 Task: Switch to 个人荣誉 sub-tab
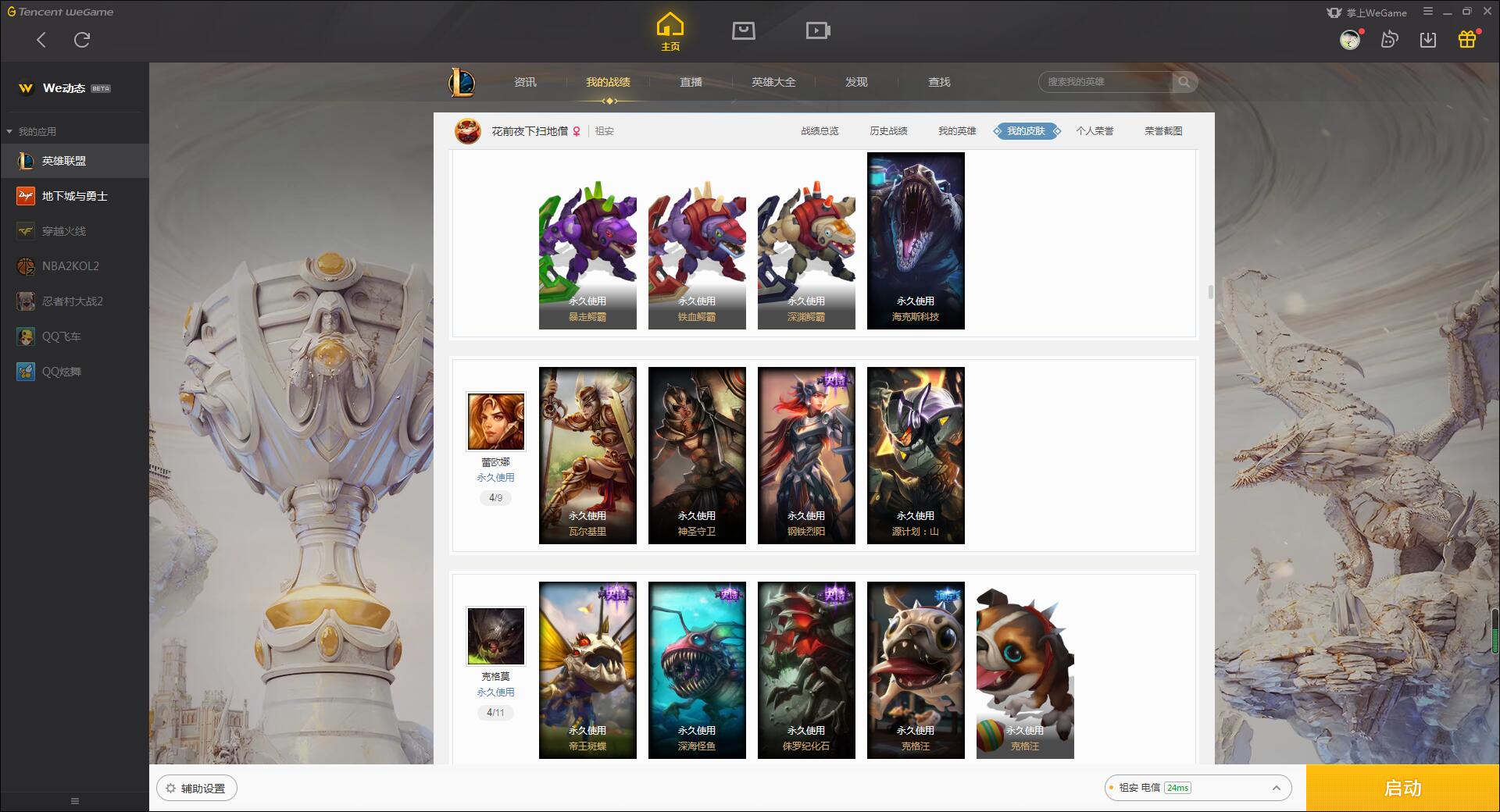point(1095,131)
